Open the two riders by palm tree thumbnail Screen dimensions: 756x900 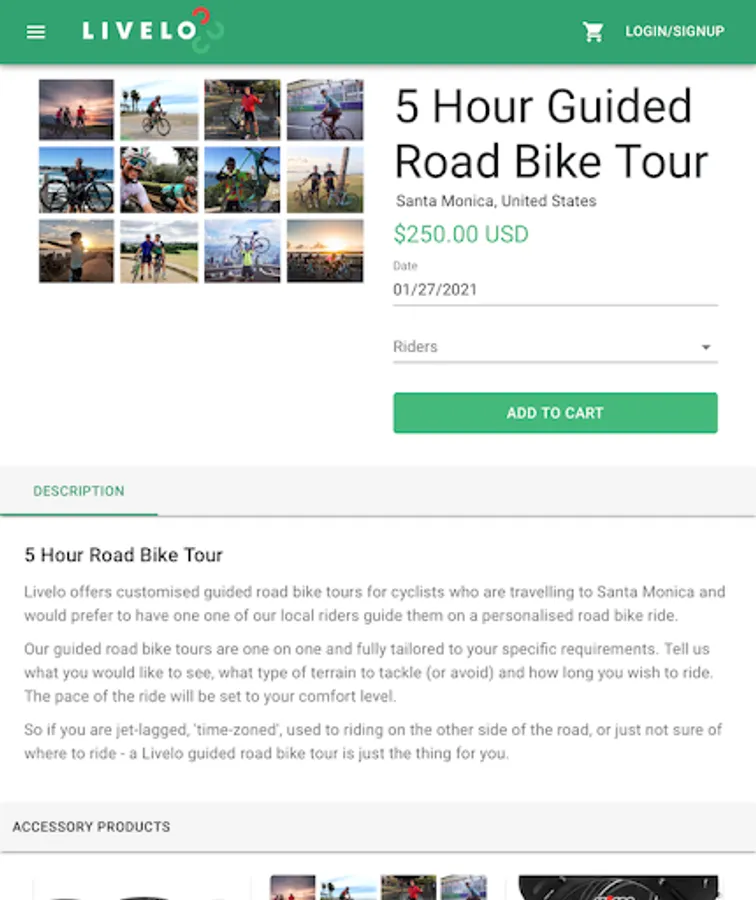pyautogui.click(x=325, y=180)
